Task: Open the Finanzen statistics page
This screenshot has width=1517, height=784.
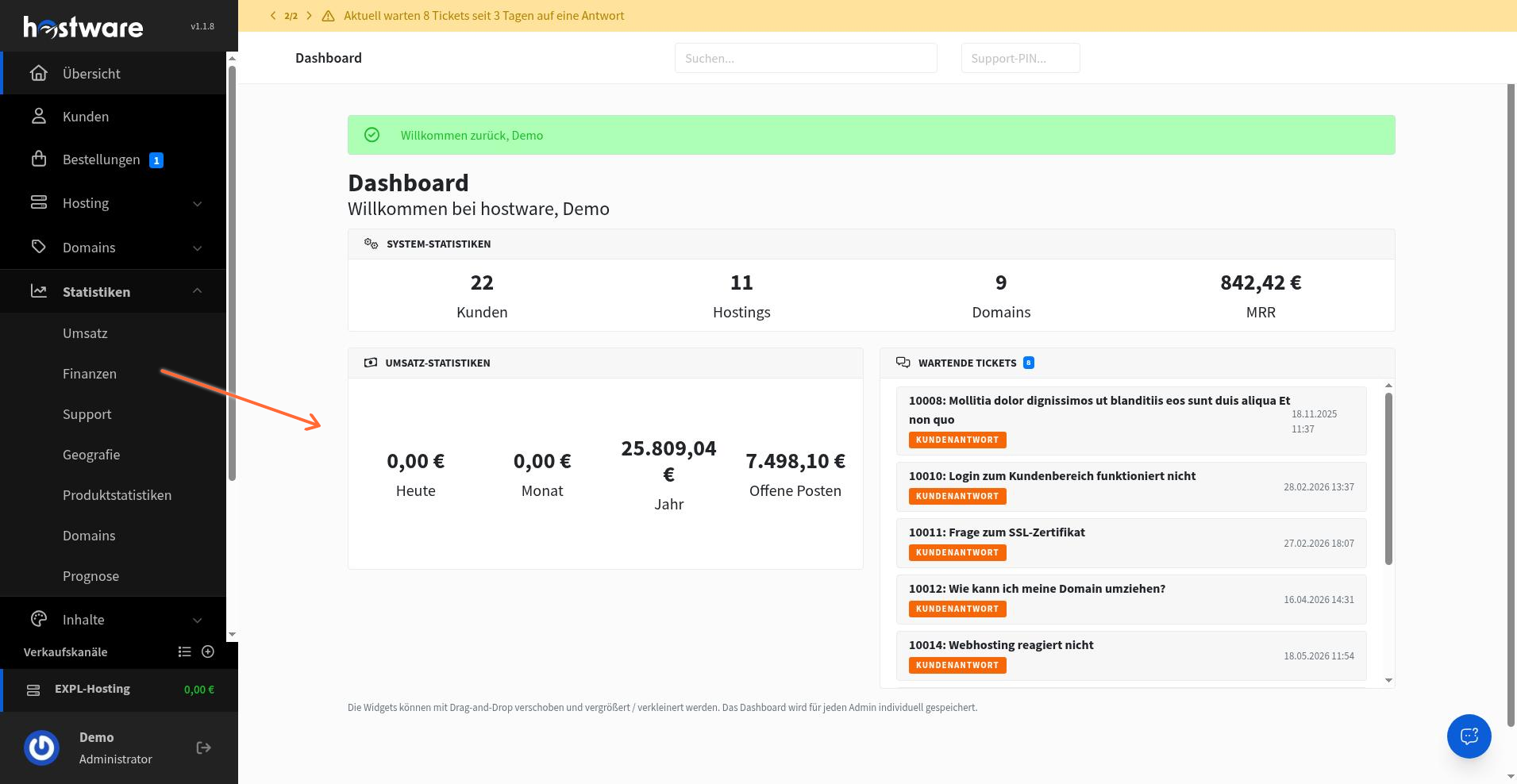Action: 90,374
